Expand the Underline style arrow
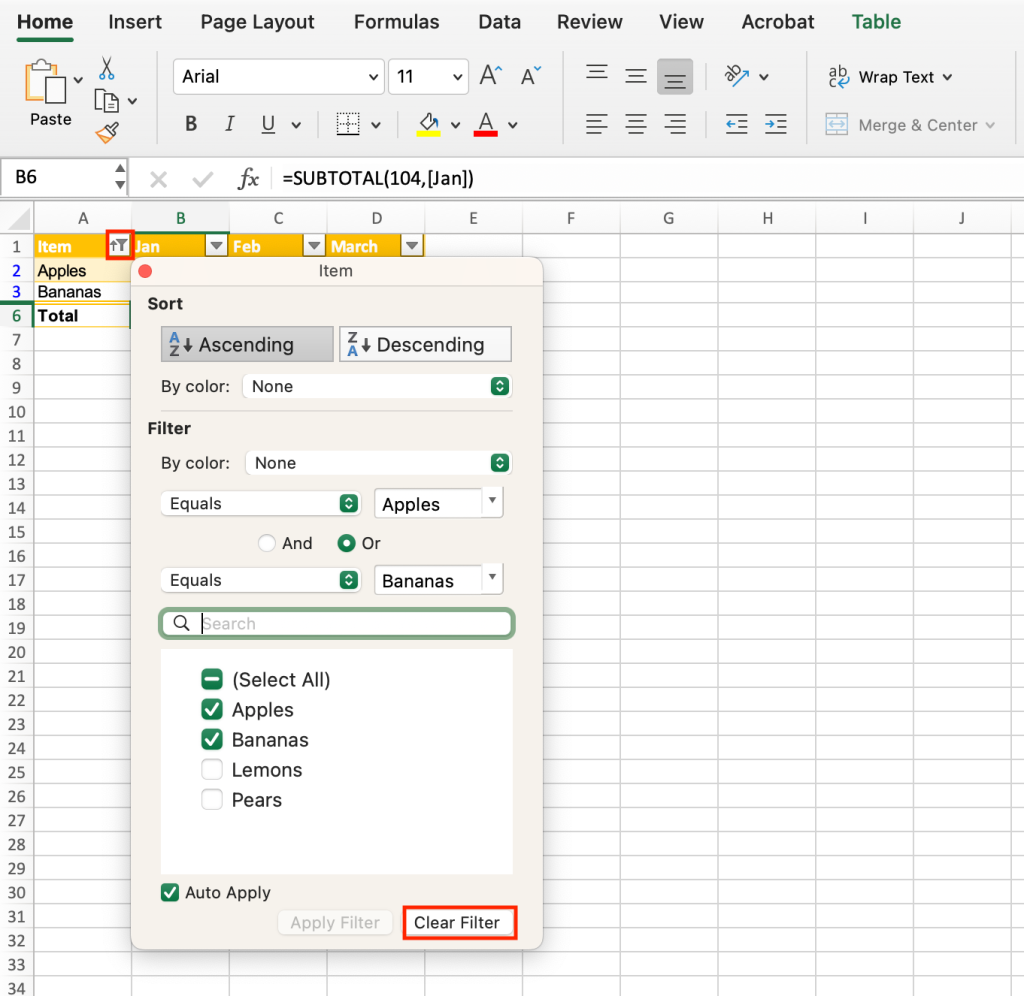 [x=296, y=125]
